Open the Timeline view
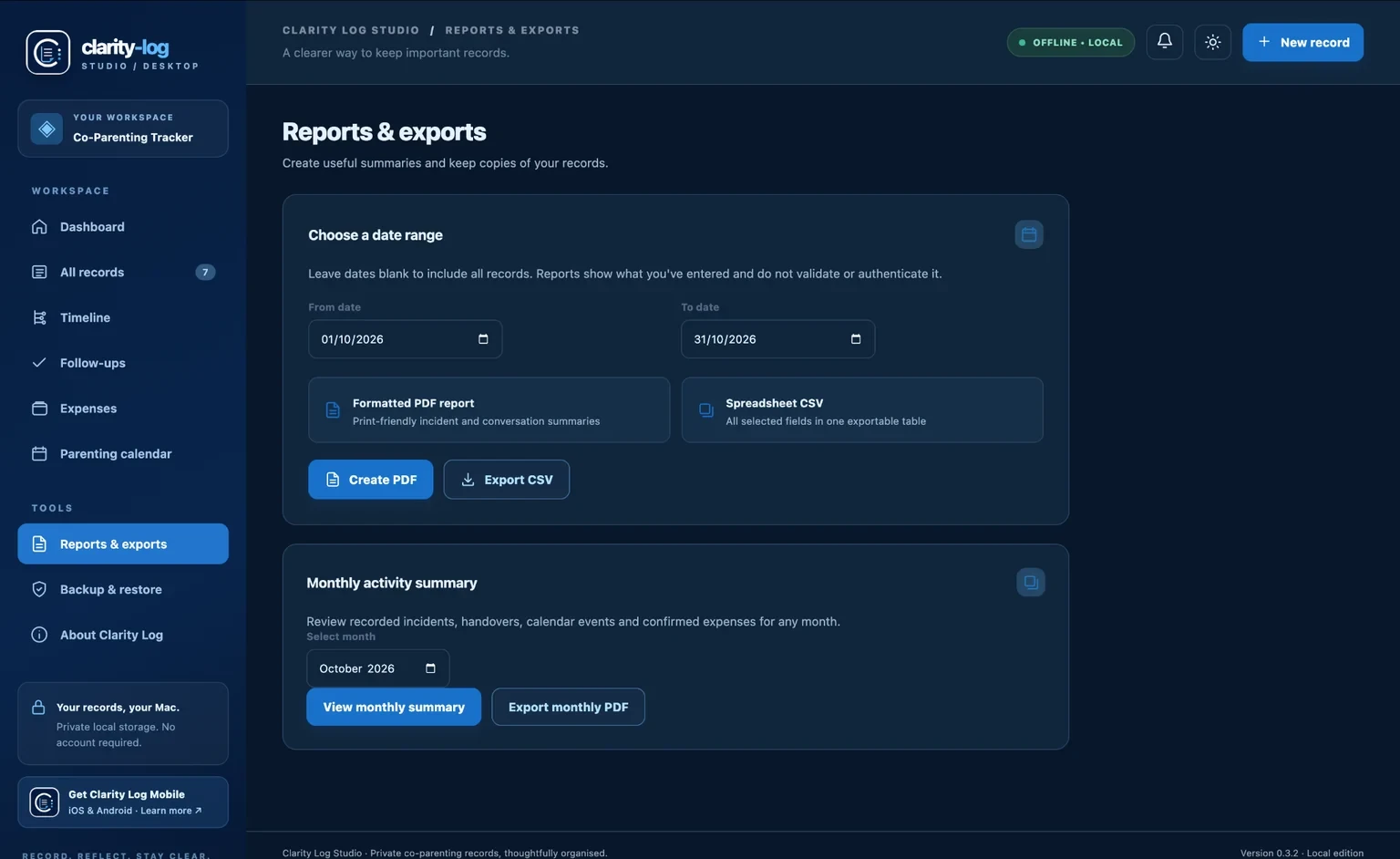Viewport: 1400px width, 859px height. pyautogui.click(x=123, y=317)
